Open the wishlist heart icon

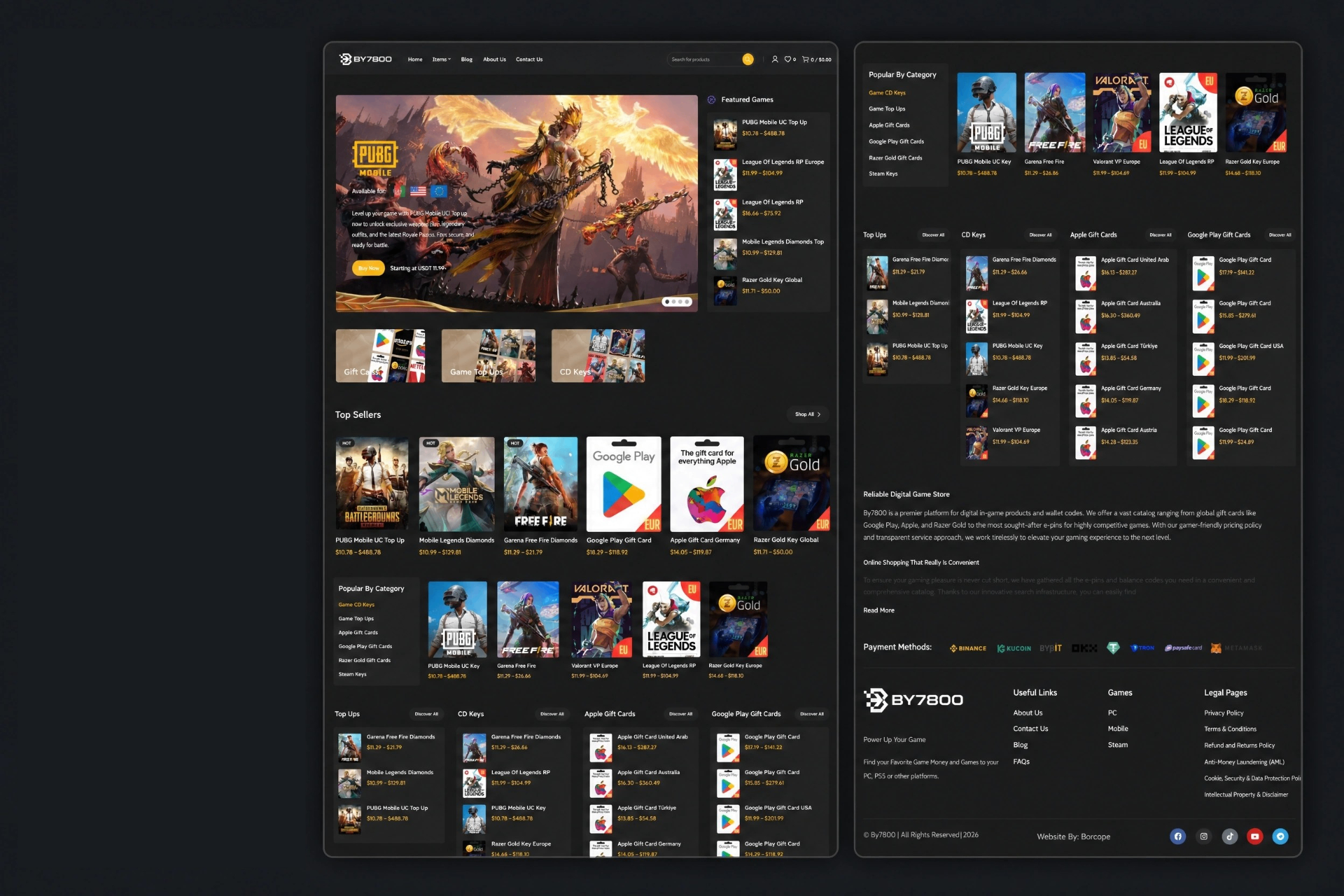pyautogui.click(x=787, y=59)
